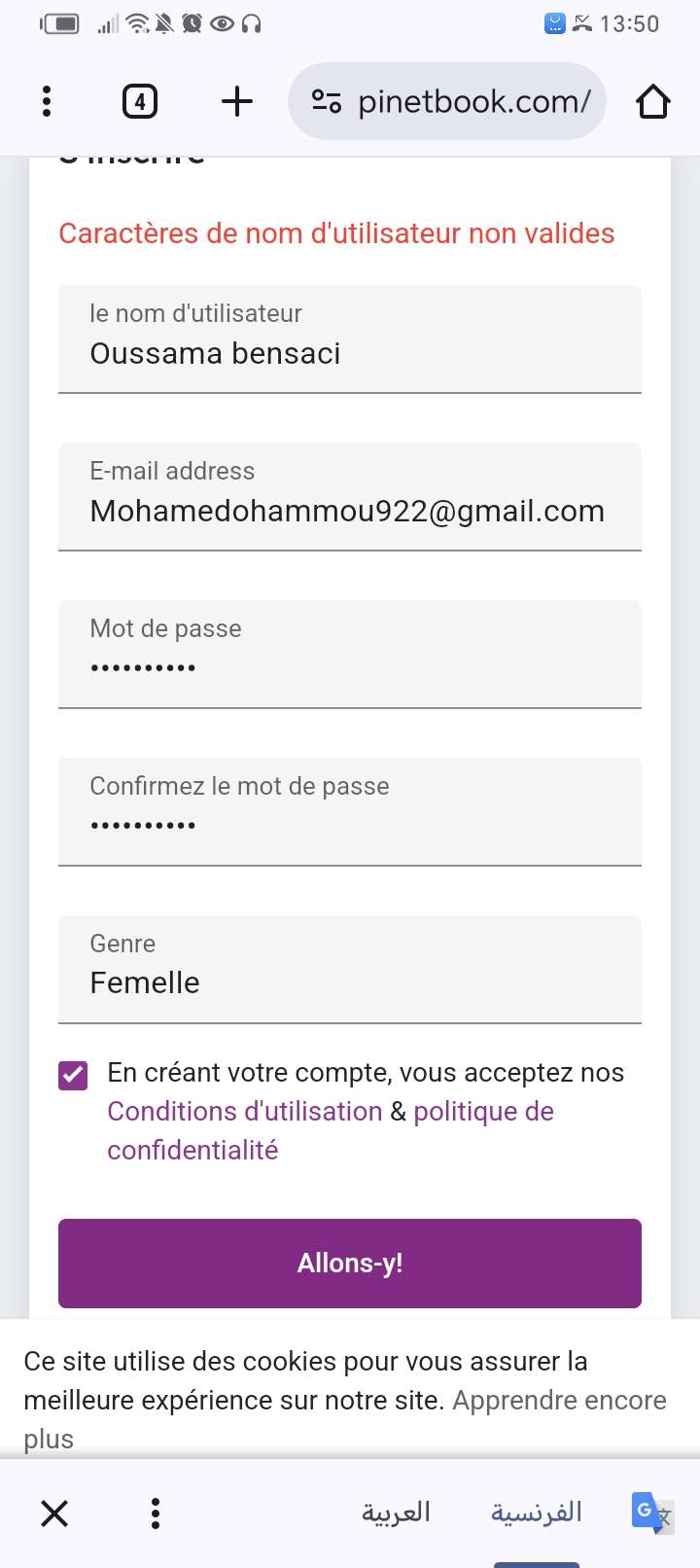Tap the site settings icon in address bar
The width and height of the screenshot is (700, 1568).
click(326, 101)
